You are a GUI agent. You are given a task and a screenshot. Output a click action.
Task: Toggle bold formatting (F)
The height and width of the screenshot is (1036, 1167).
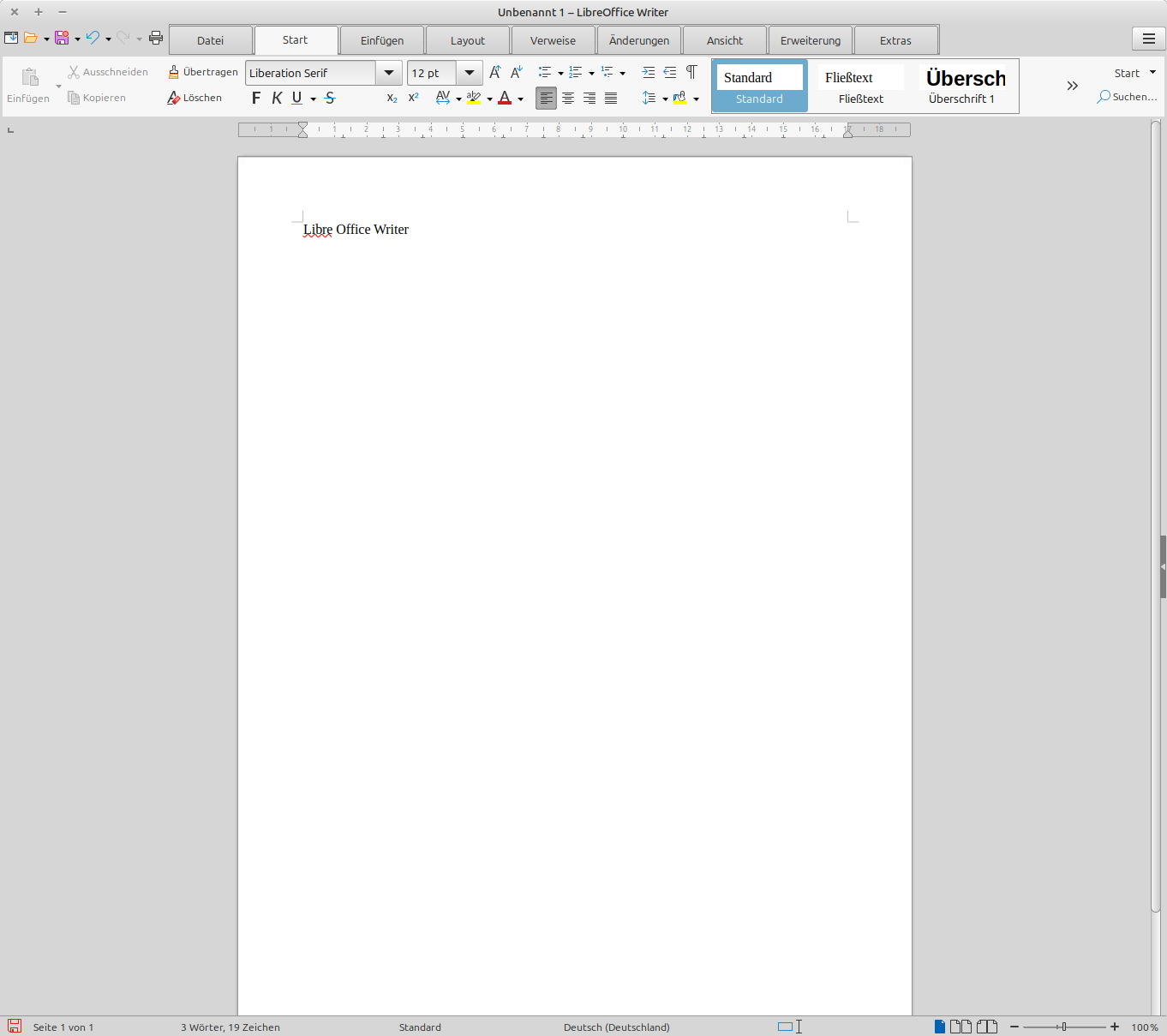[x=256, y=99]
